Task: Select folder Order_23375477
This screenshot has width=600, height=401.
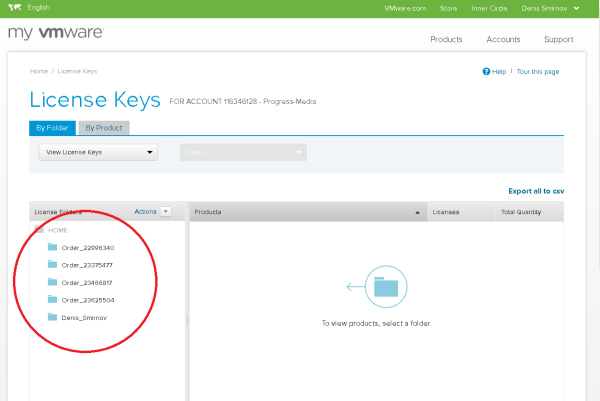Action: (x=87, y=265)
